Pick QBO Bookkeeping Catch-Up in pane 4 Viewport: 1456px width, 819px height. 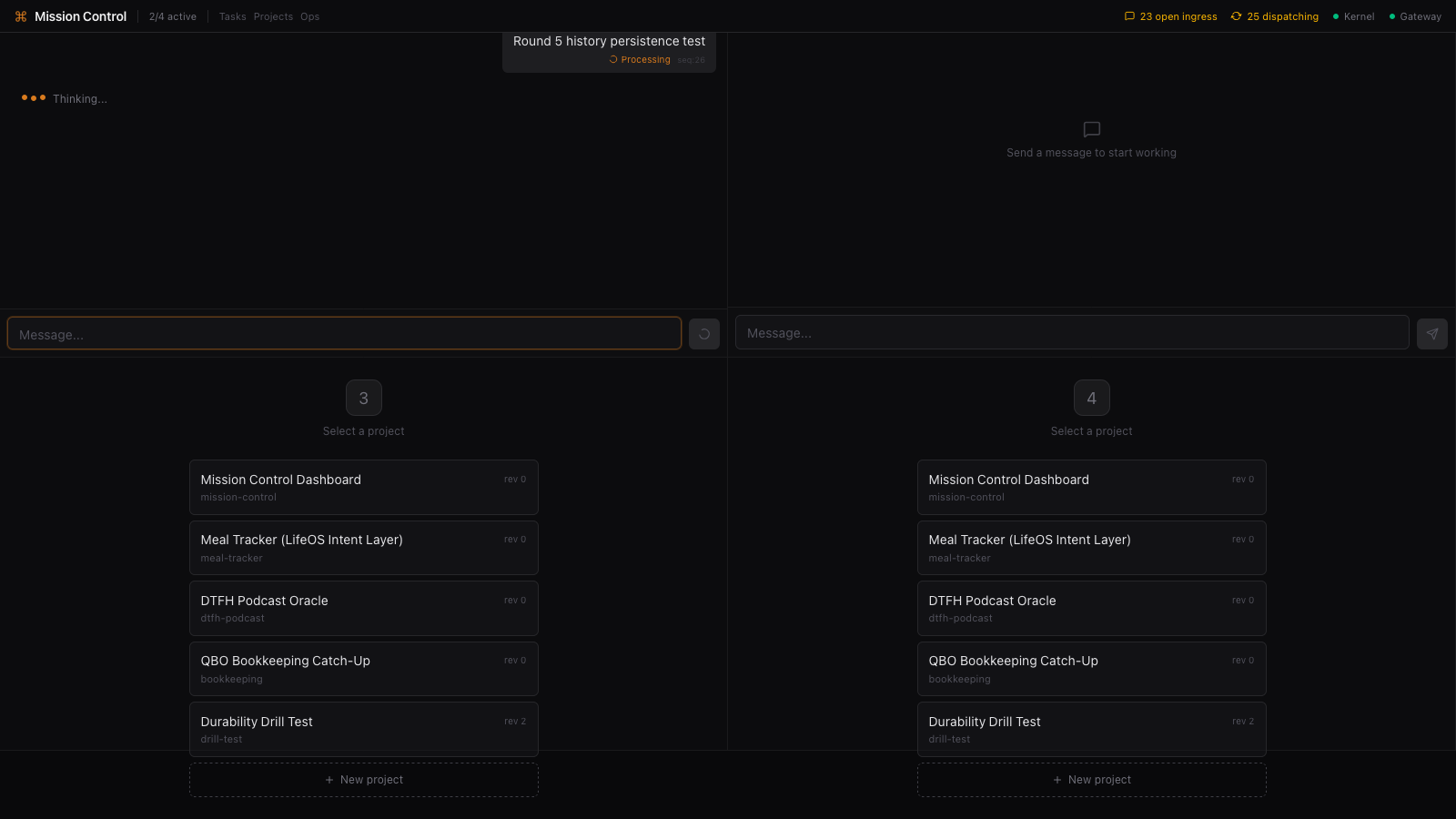coord(1091,669)
